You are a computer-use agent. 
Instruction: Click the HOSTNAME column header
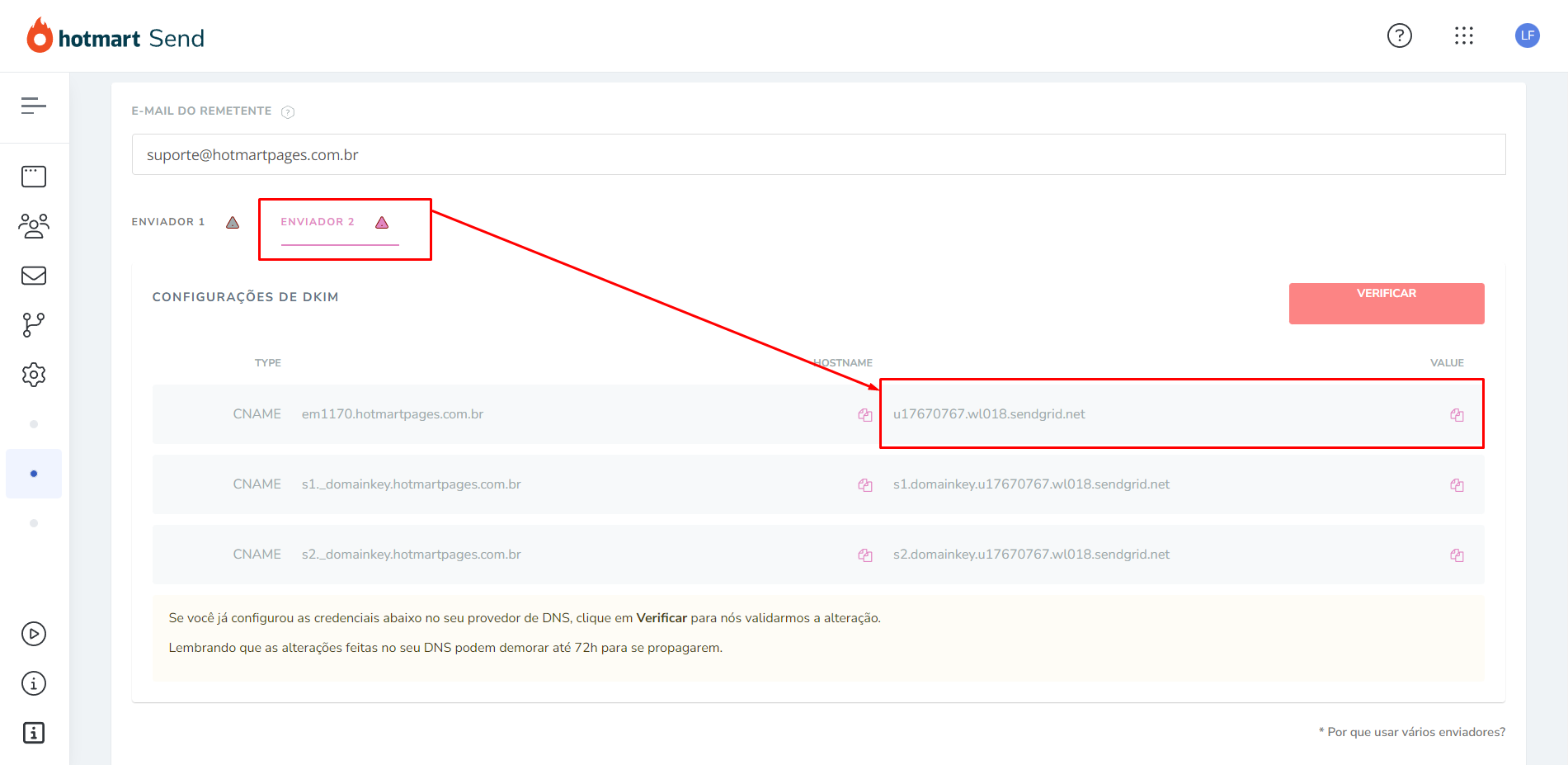[843, 363]
